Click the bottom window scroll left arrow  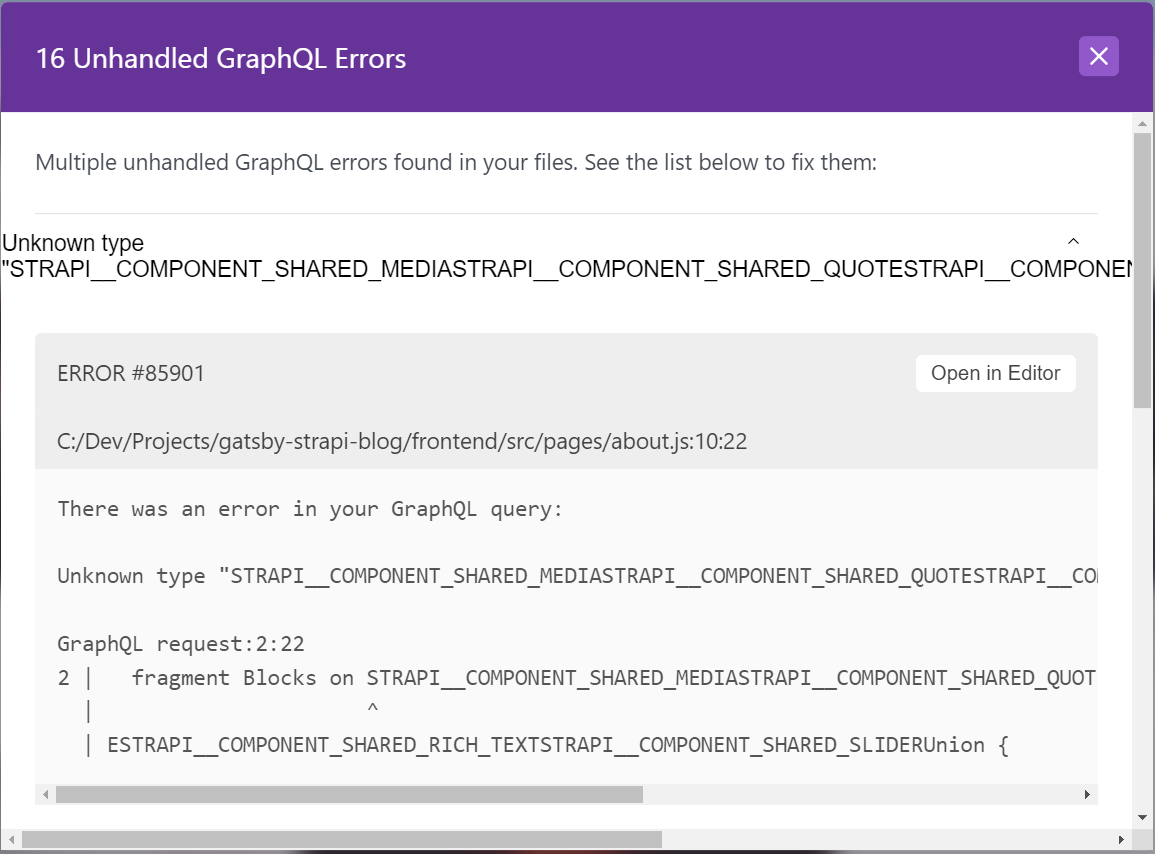(11, 839)
